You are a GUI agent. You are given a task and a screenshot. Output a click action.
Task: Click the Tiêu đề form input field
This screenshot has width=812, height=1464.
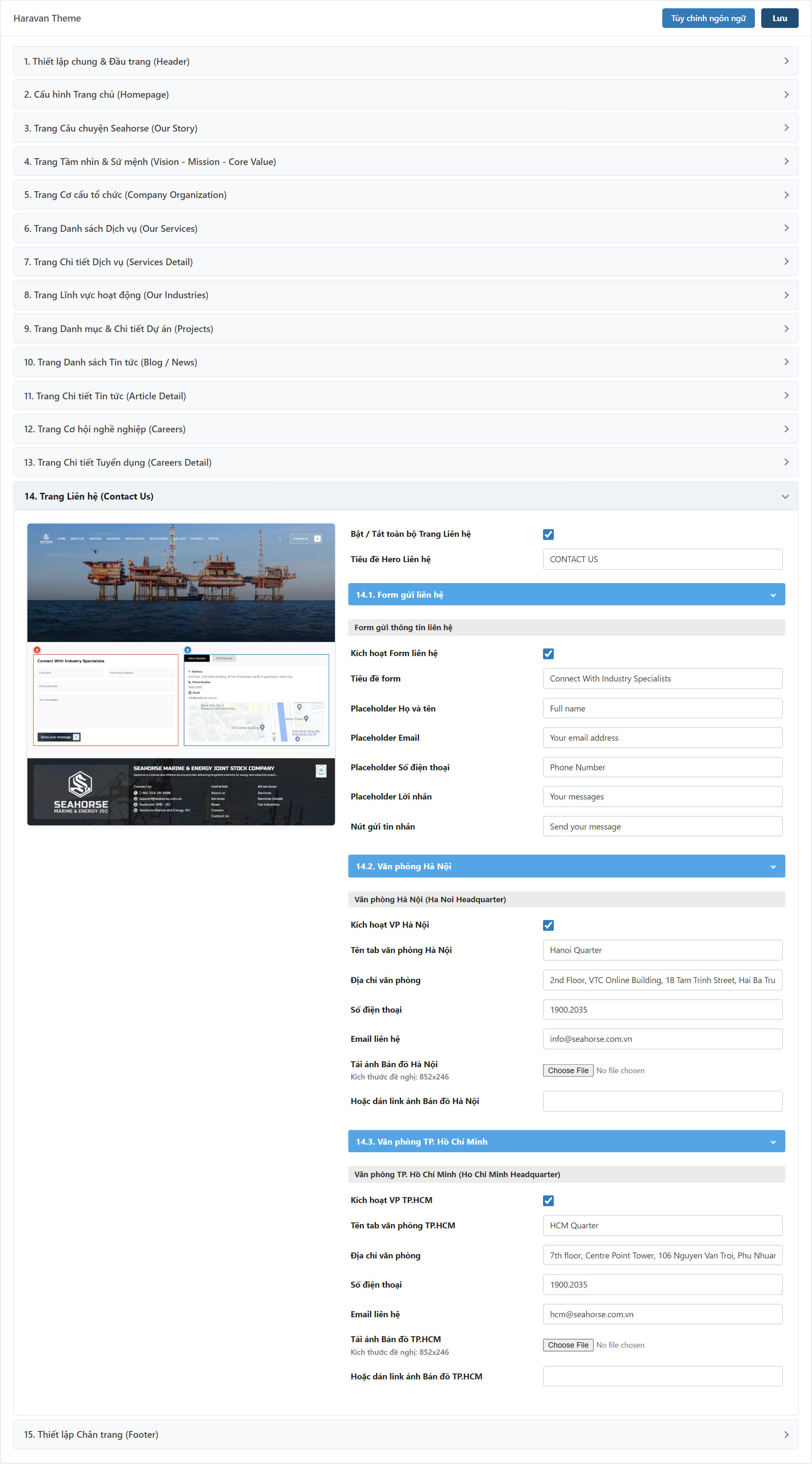(x=663, y=678)
